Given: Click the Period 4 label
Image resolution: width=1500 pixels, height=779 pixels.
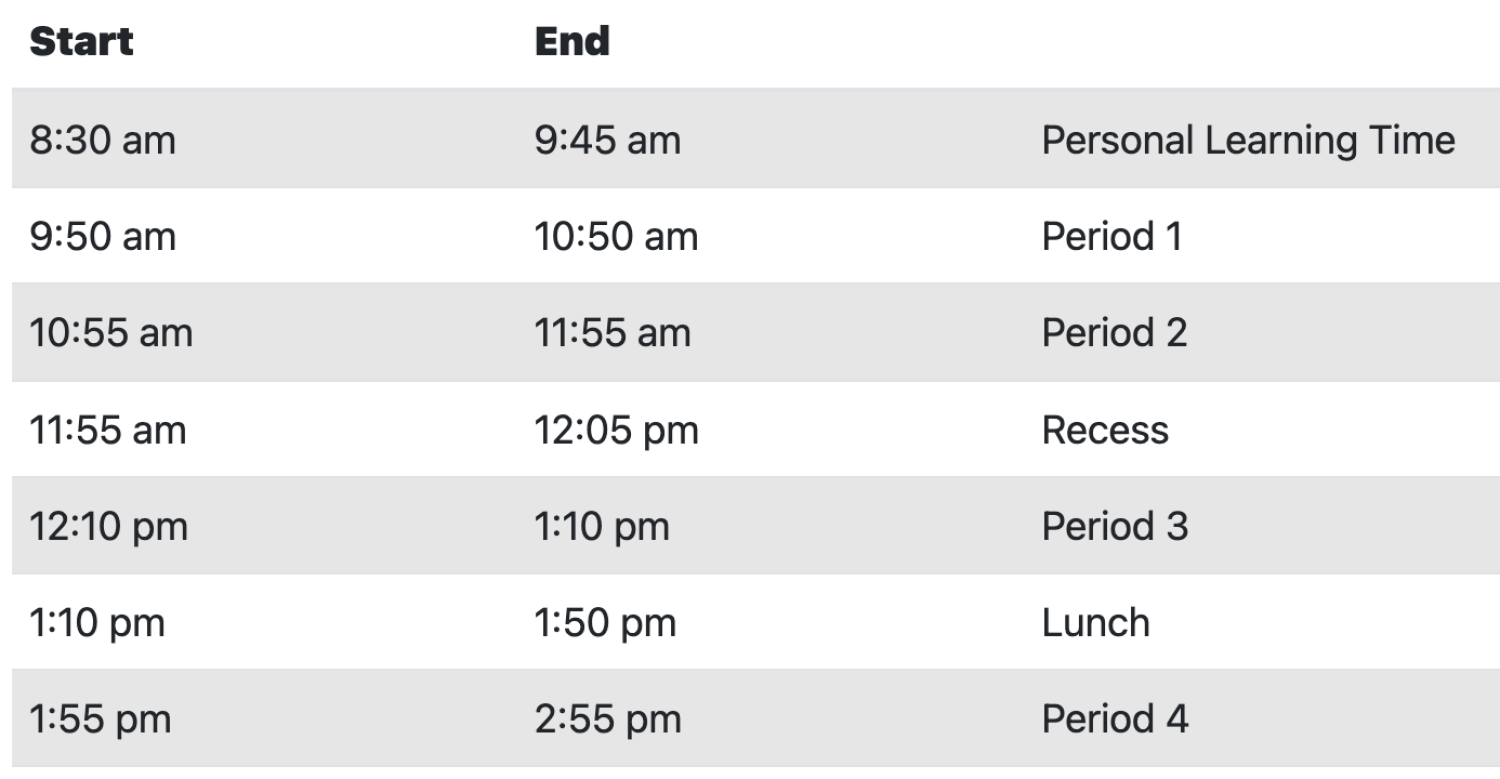Looking at the screenshot, I should pyautogui.click(x=1114, y=719).
